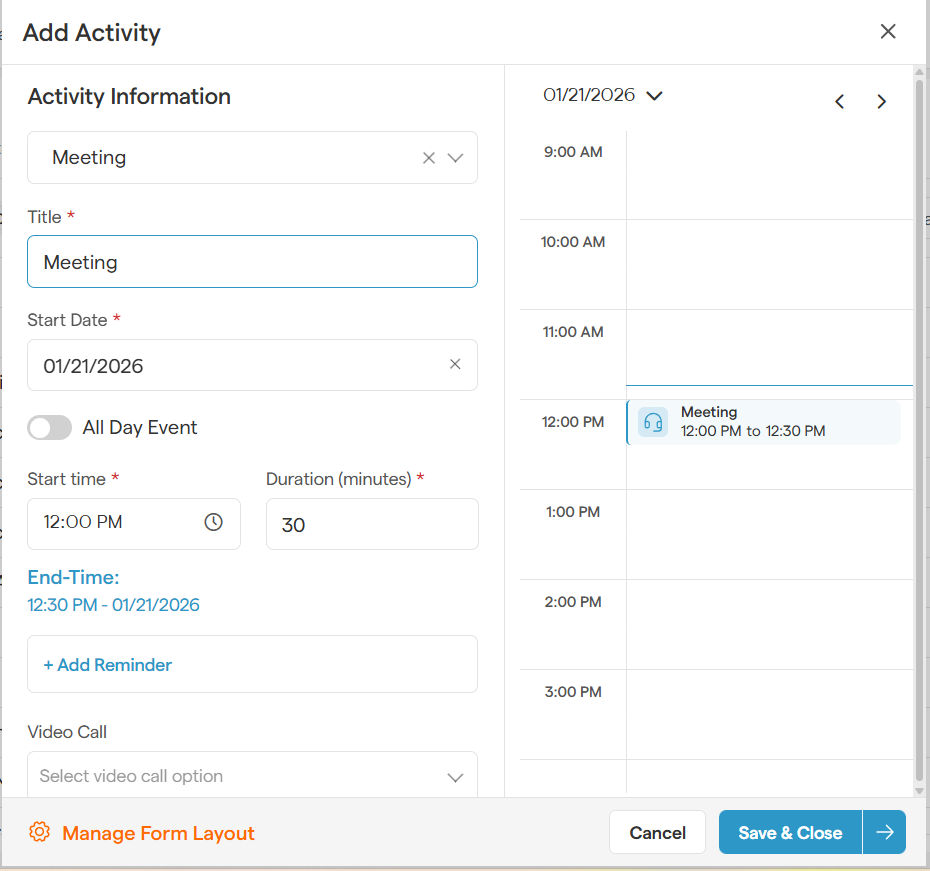
Task: Click Save & Close button
Action: tap(790, 832)
